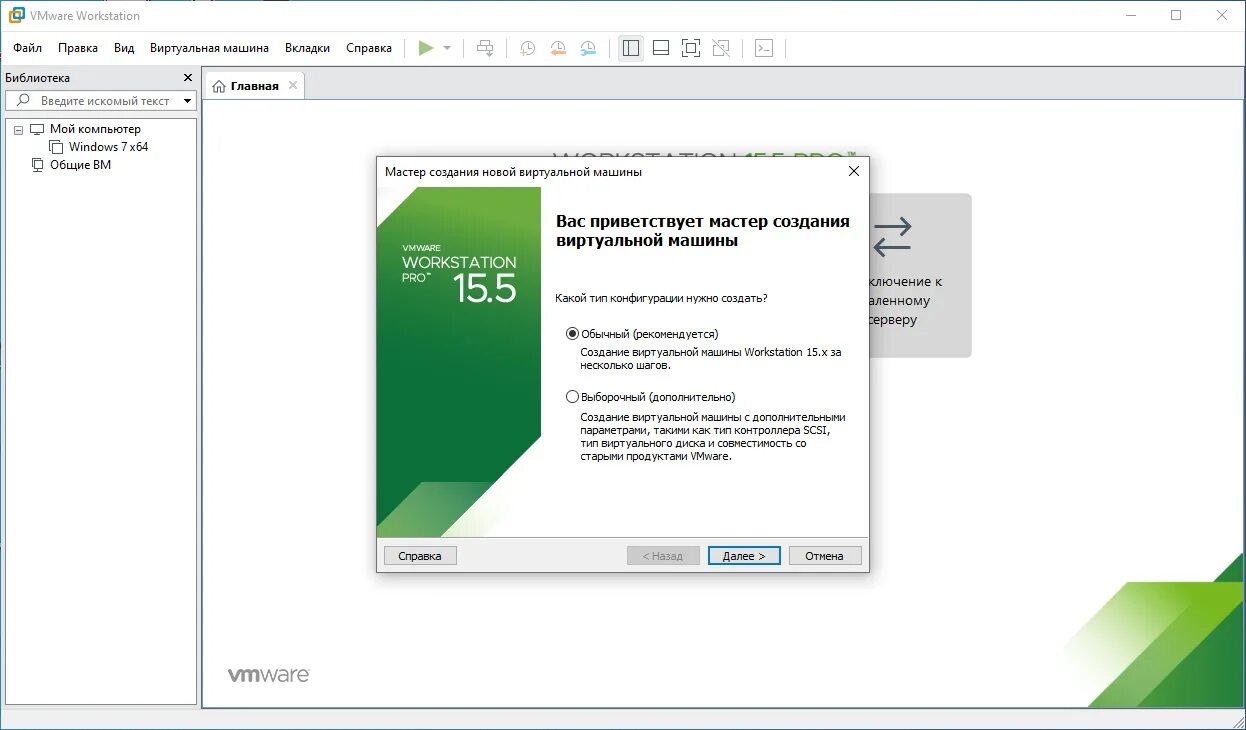This screenshot has height=730, width=1246.
Task: Toggle the thumbnail bar view icon
Action: click(x=661, y=48)
